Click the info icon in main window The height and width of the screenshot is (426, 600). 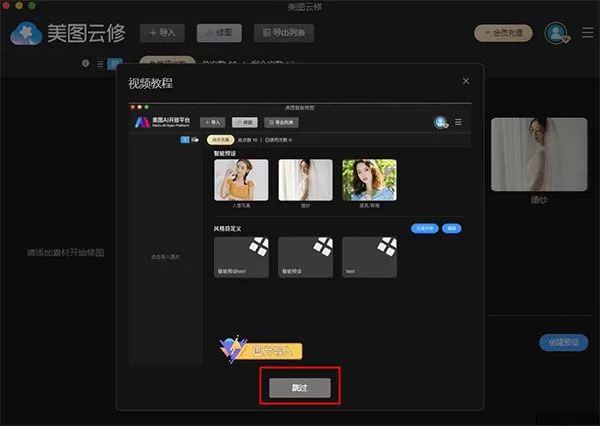point(85,64)
